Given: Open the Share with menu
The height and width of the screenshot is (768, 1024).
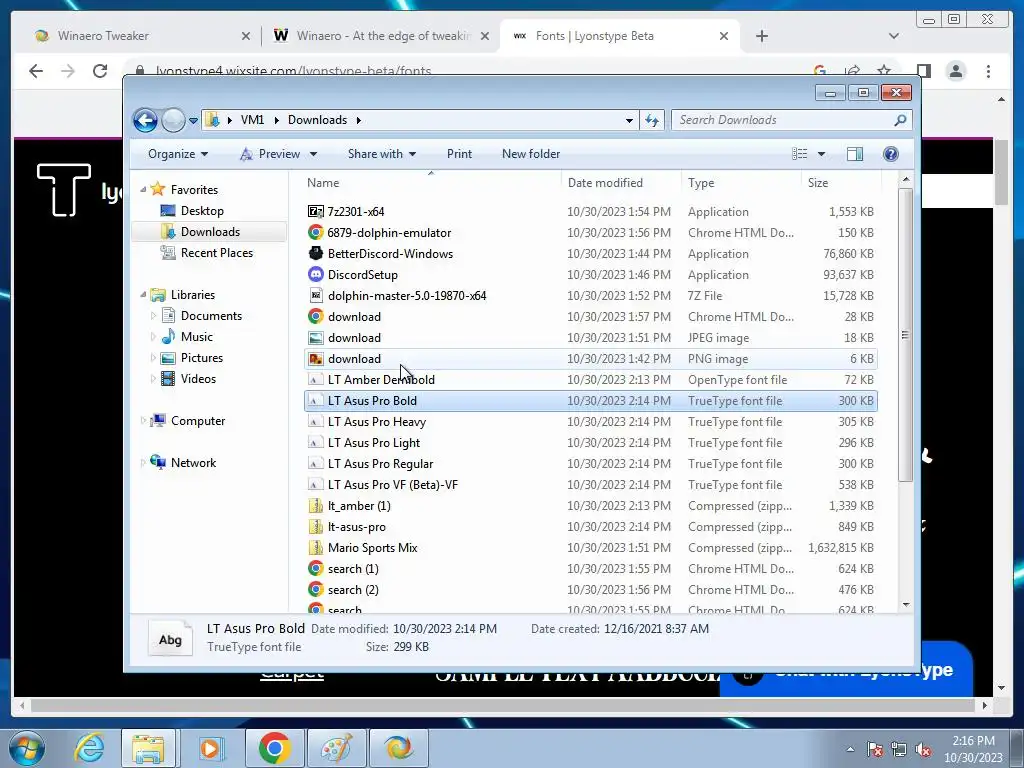Looking at the screenshot, I should 381,154.
